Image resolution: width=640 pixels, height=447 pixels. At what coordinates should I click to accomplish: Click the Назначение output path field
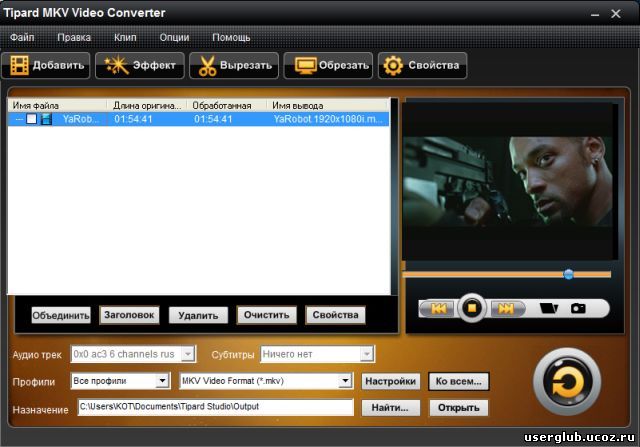[x=216, y=407]
